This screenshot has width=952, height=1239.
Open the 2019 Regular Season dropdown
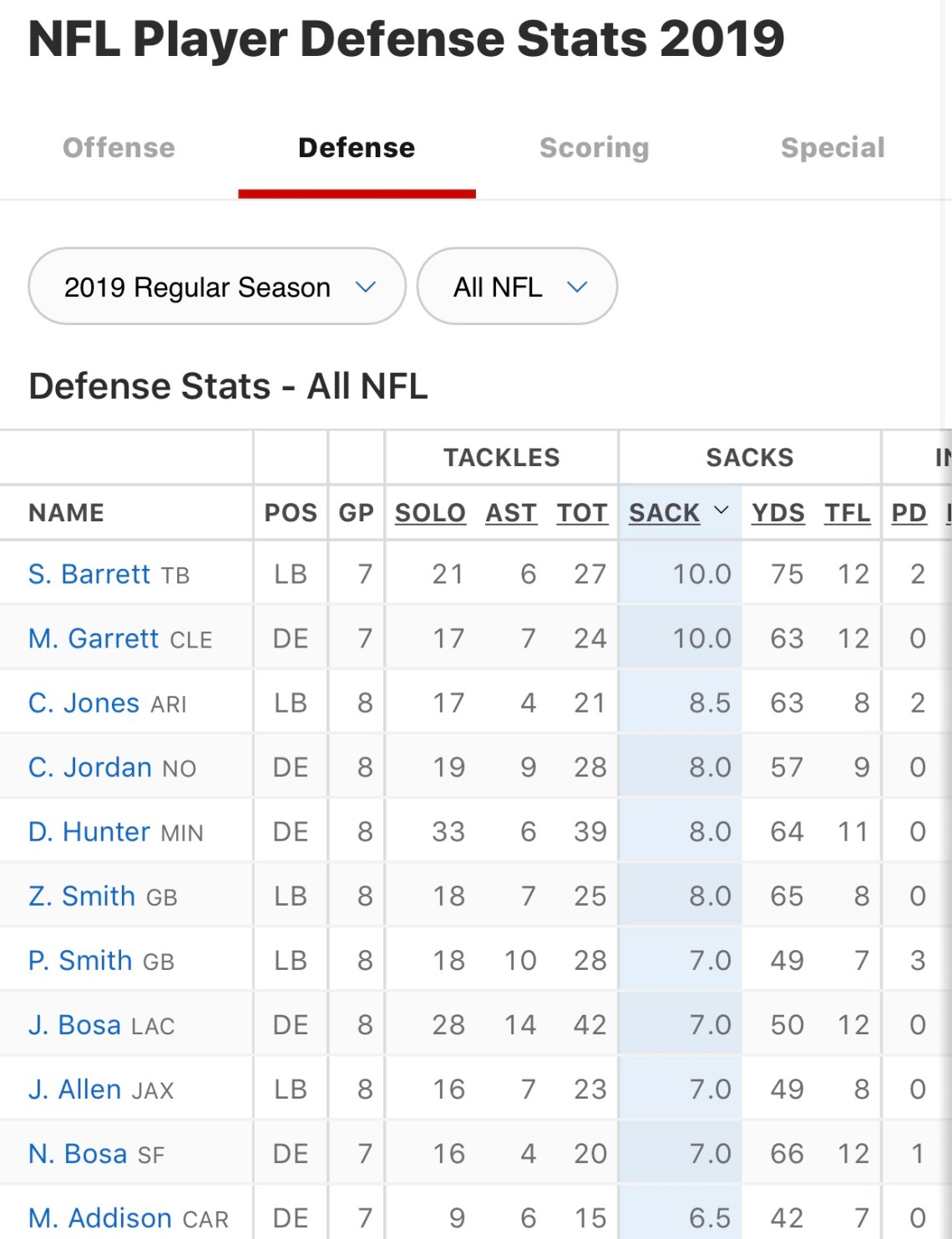[x=216, y=287]
